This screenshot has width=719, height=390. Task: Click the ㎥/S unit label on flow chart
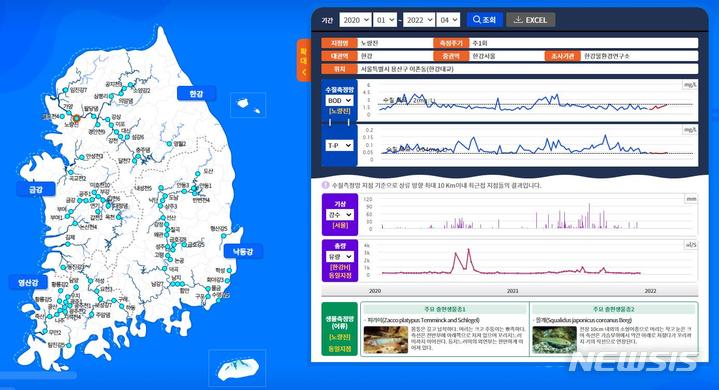click(691, 245)
